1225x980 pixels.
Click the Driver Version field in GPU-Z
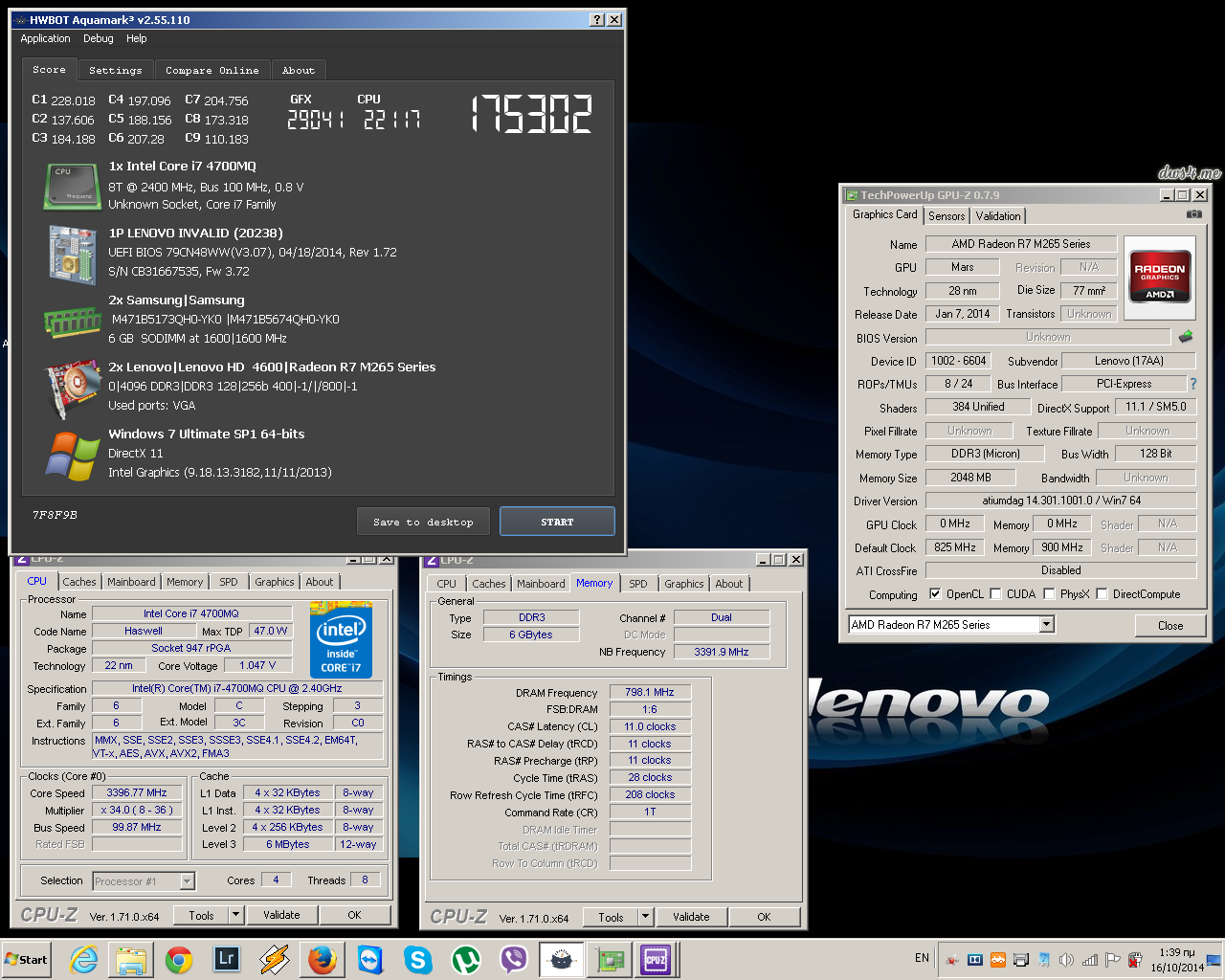pos(1061,501)
